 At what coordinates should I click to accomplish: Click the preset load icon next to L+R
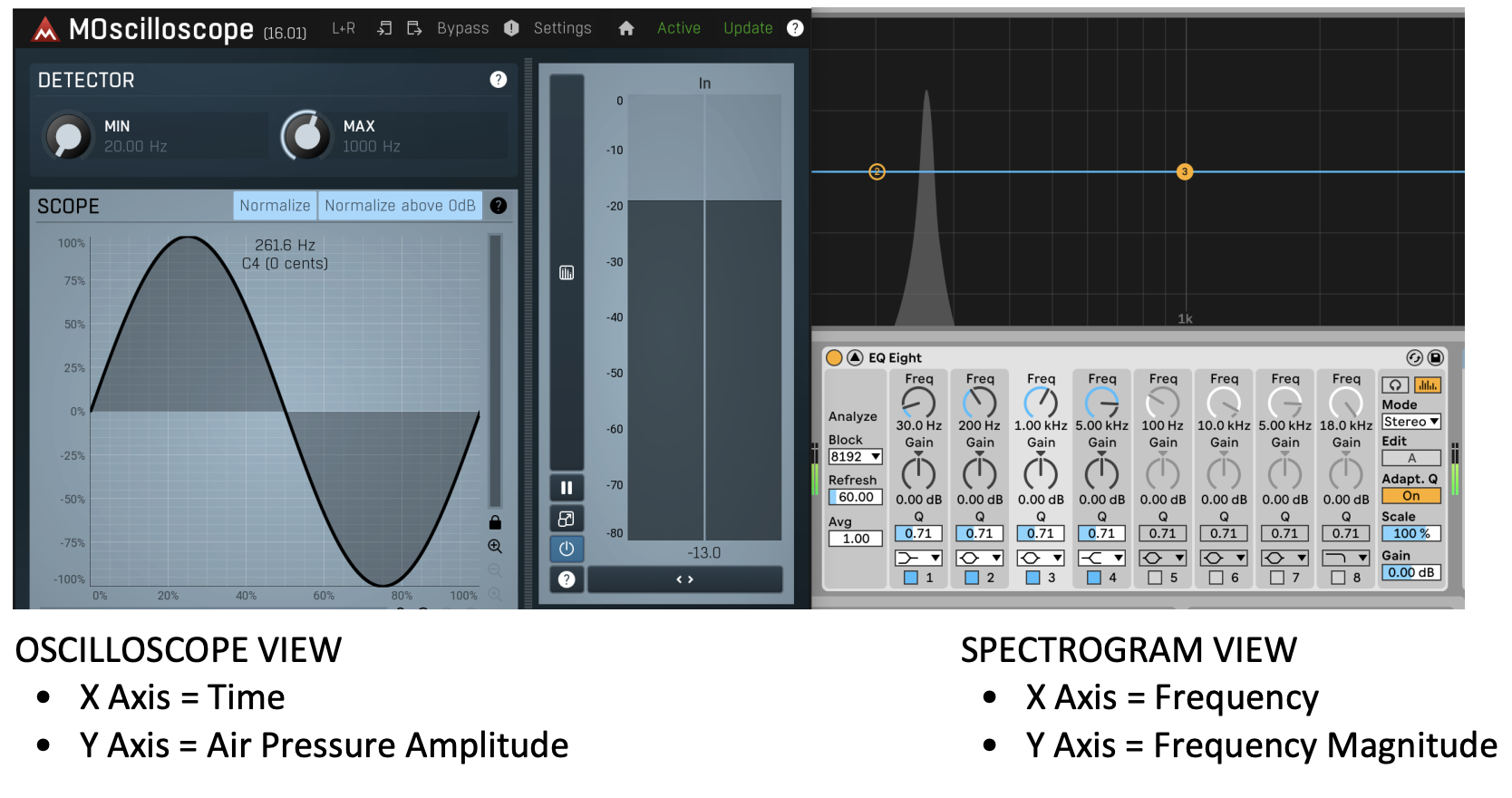tap(385, 28)
